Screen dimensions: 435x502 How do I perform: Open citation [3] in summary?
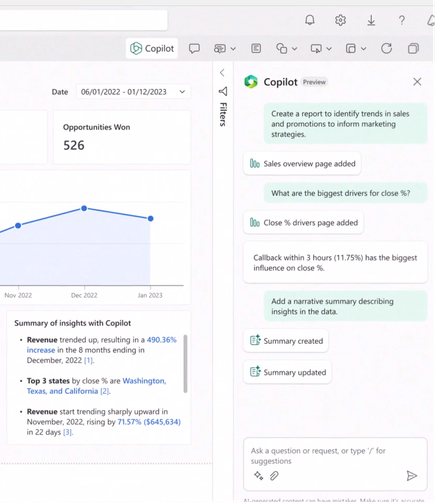(68, 432)
